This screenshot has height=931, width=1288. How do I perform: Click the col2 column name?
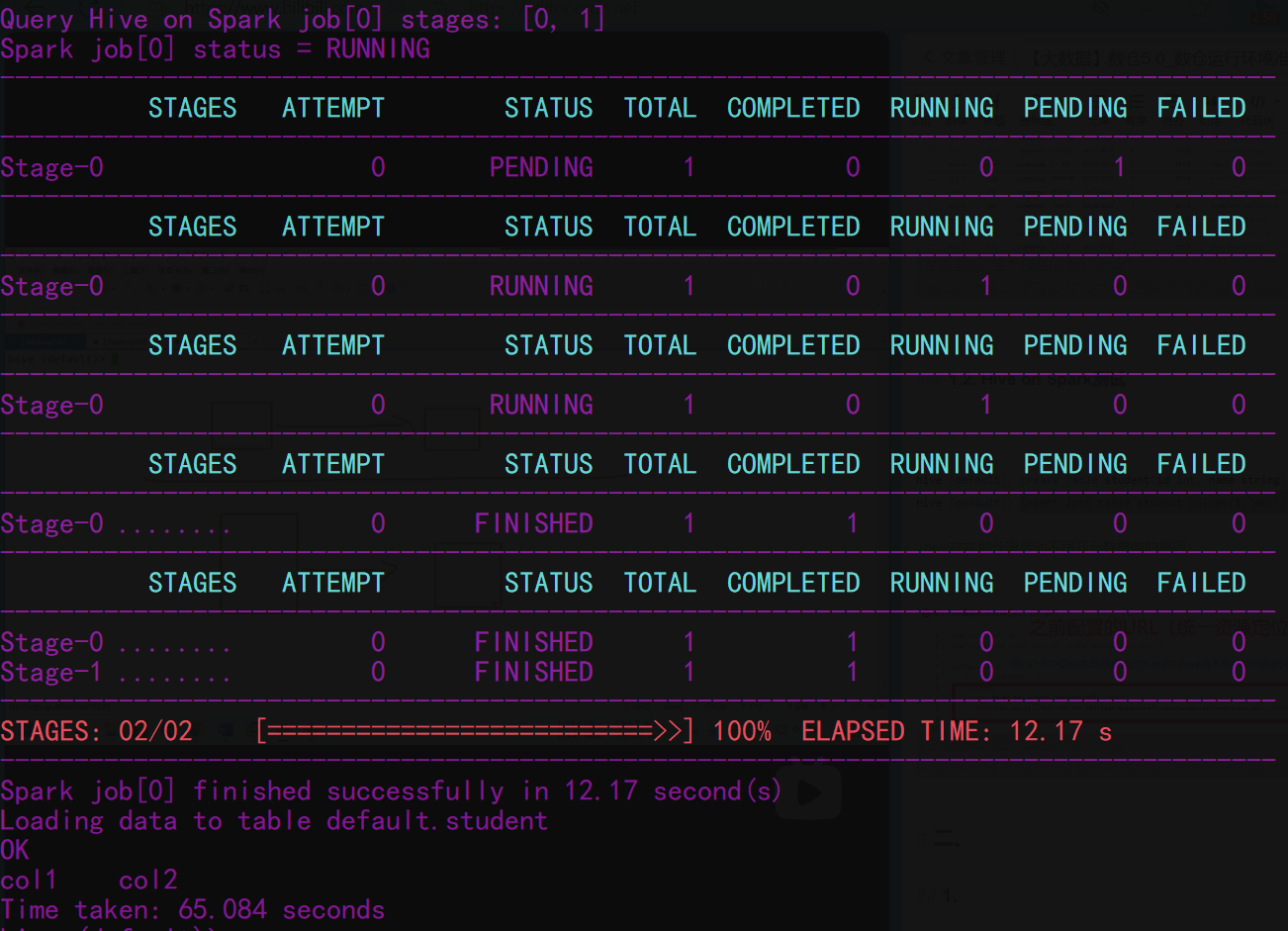[x=148, y=880]
